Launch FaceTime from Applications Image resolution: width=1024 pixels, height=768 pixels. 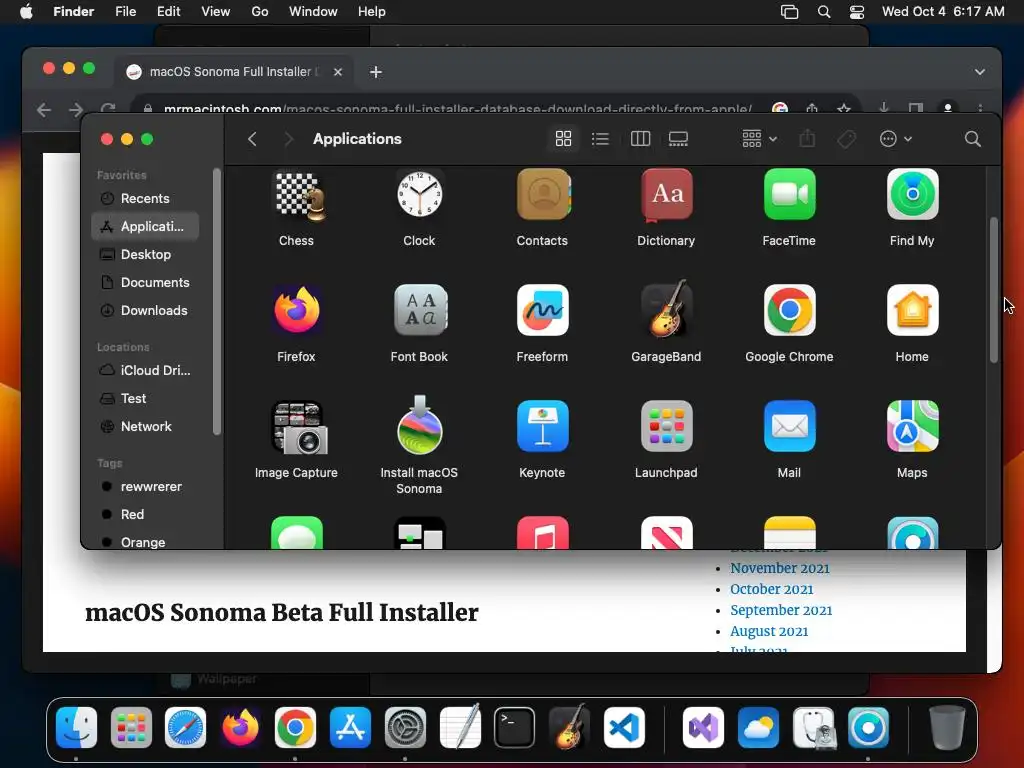point(789,195)
